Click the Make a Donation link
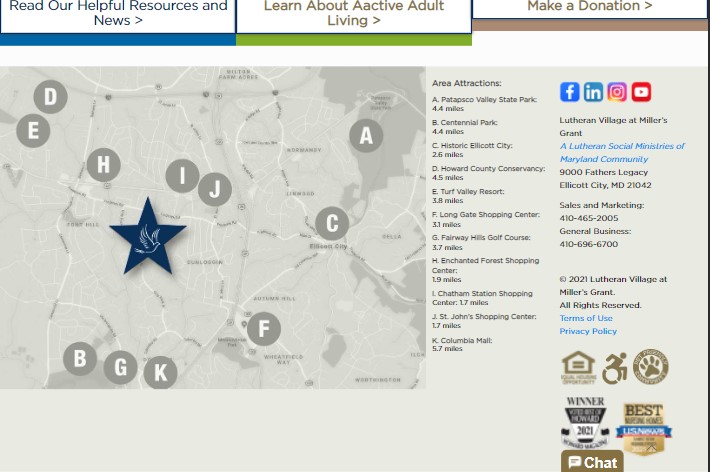 pyautogui.click(x=590, y=7)
